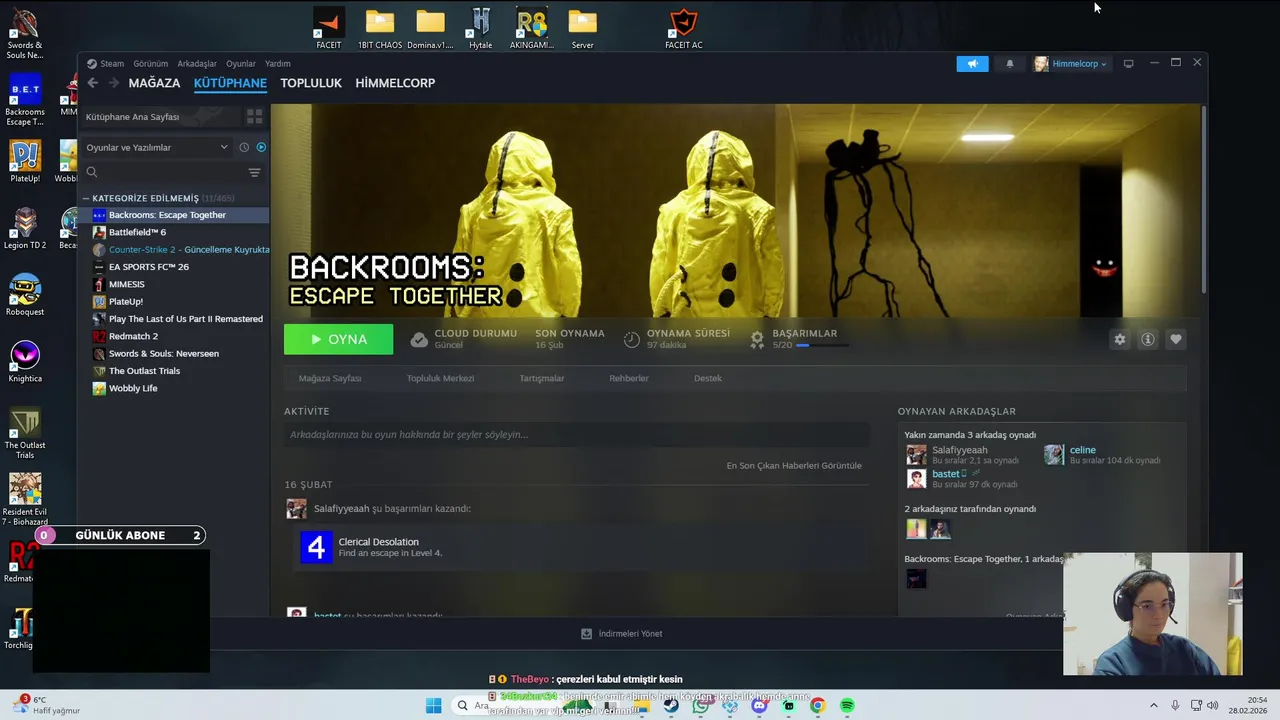The height and width of the screenshot is (720, 1280).
Task: Open the Tartışmalar link
Action: pyautogui.click(x=542, y=378)
